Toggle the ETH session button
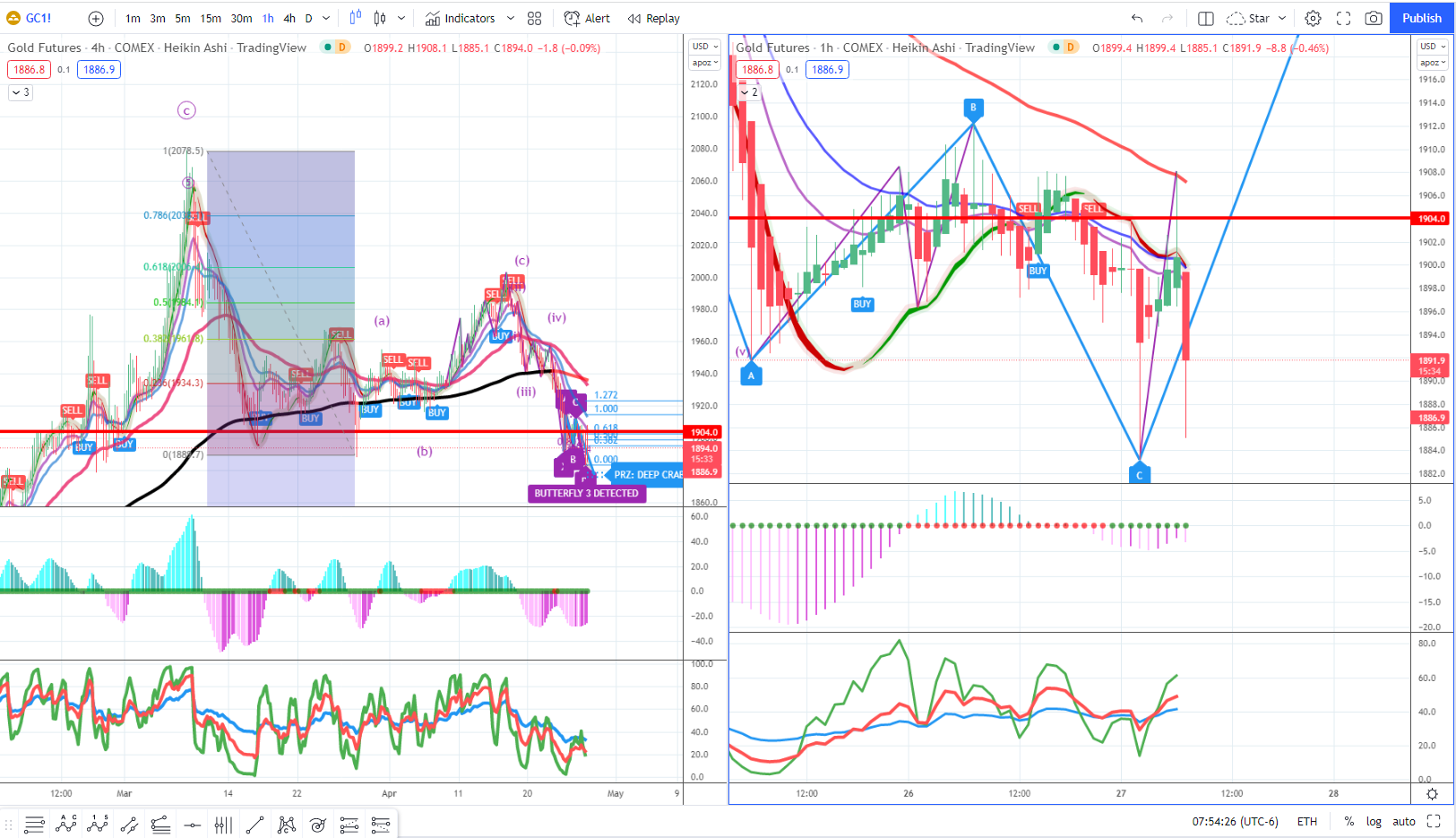1456x838 pixels. pos(1307,821)
